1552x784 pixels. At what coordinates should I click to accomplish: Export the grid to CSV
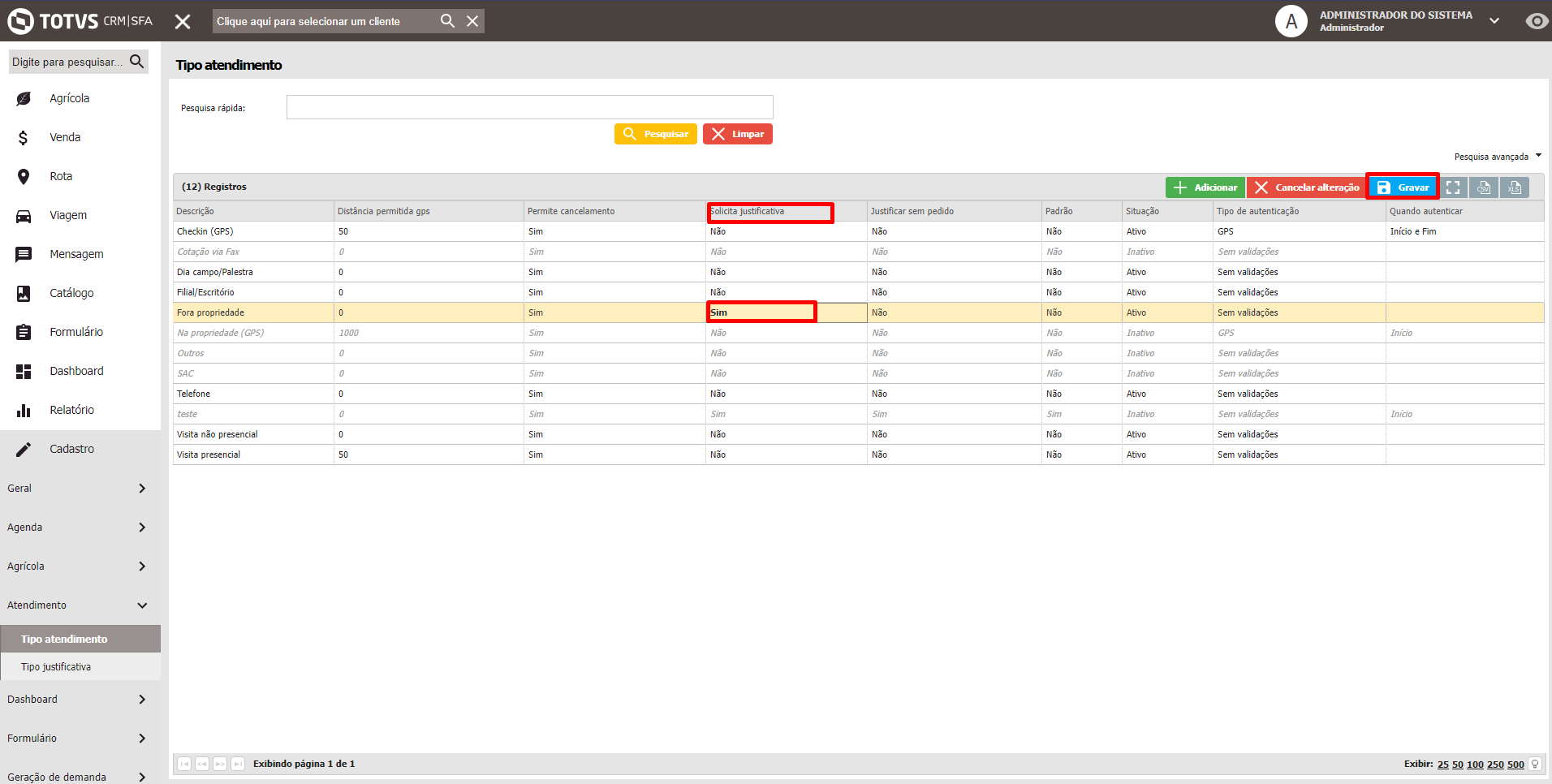pos(1484,187)
